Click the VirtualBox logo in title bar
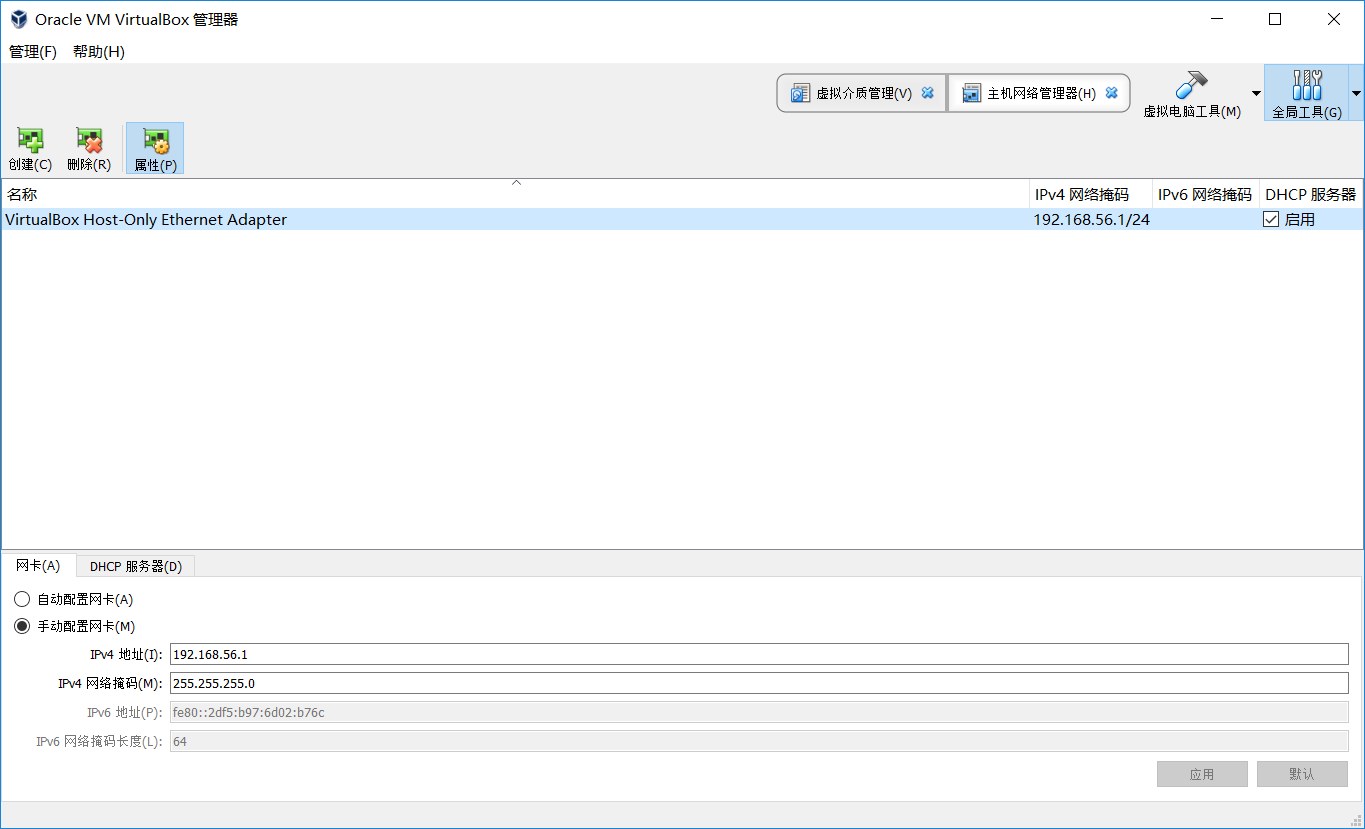 18,19
